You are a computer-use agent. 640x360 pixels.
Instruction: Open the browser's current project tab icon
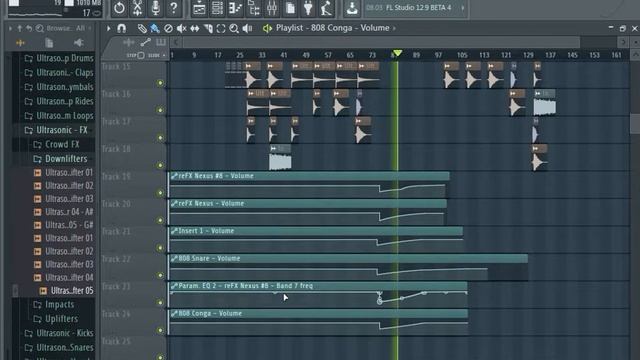49,43
